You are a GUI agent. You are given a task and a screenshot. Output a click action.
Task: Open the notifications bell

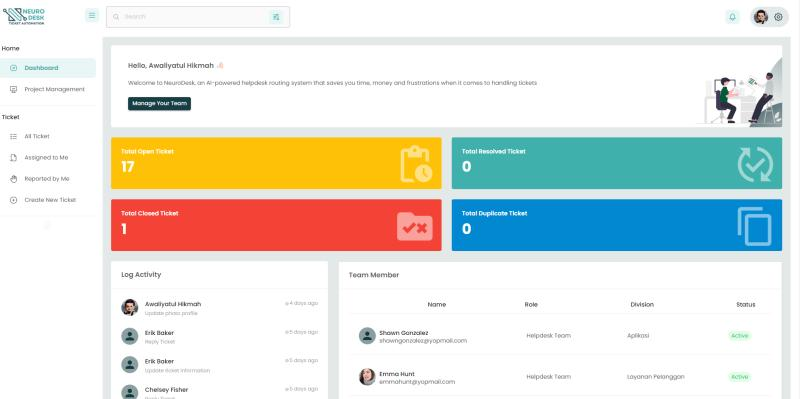pos(733,17)
